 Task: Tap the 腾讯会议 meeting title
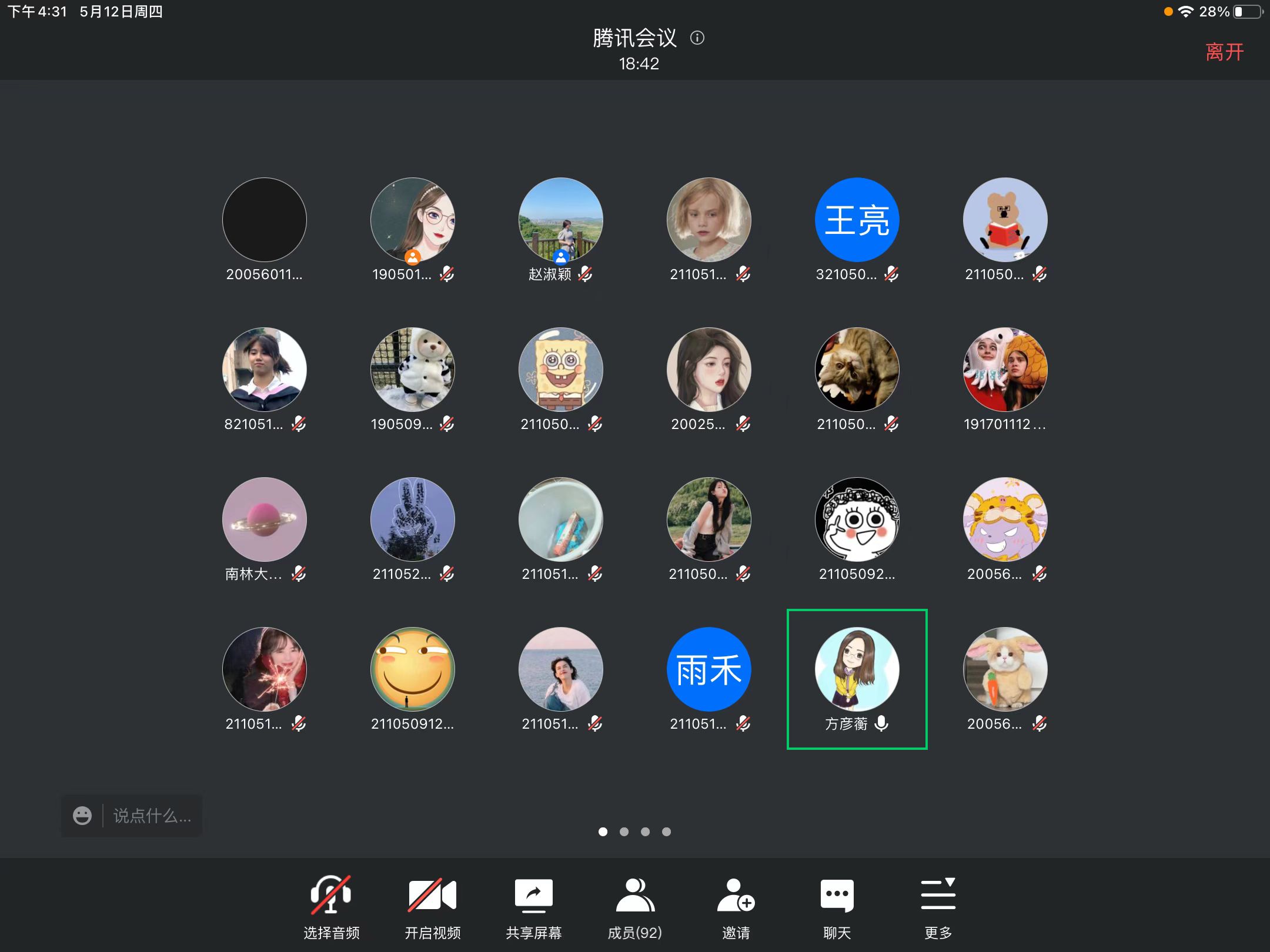coord(634,38)
